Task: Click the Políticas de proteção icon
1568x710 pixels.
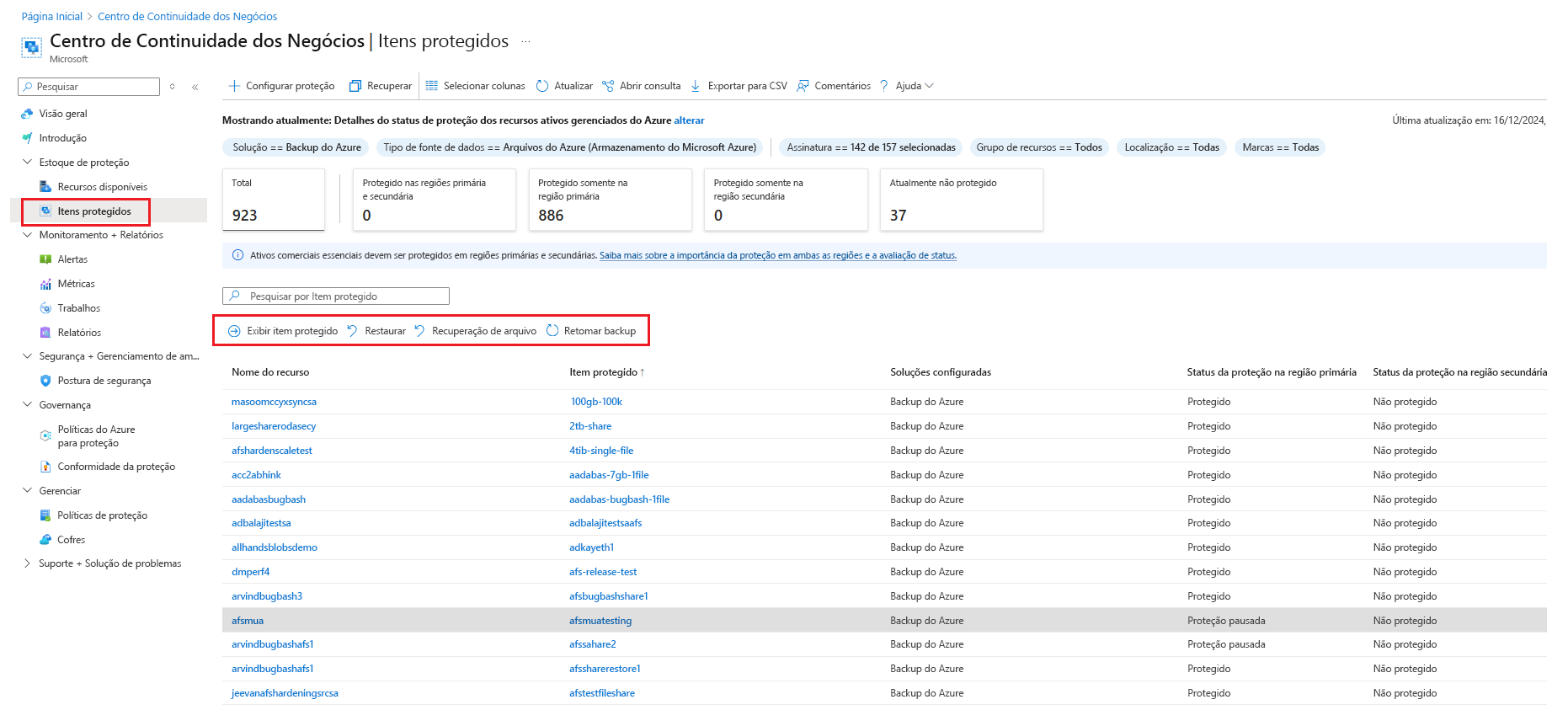Action: point(45,515)
